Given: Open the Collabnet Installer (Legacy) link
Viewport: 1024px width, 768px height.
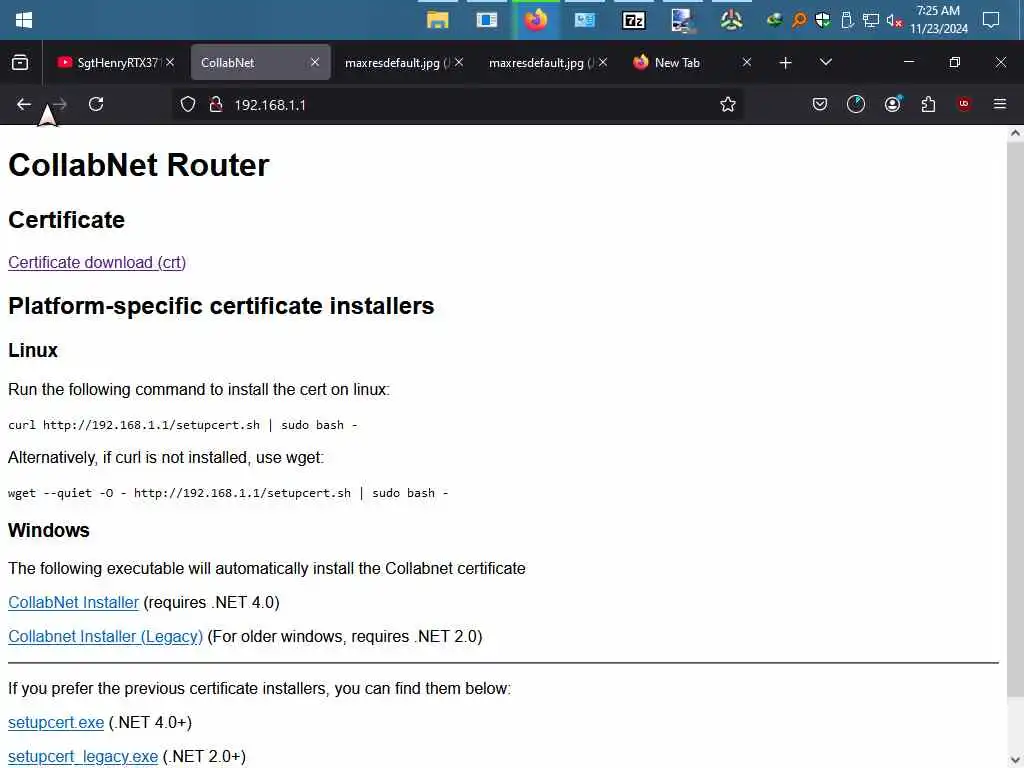Looking at the screenshot, I should pyautogui.click(x=105, y=636).
